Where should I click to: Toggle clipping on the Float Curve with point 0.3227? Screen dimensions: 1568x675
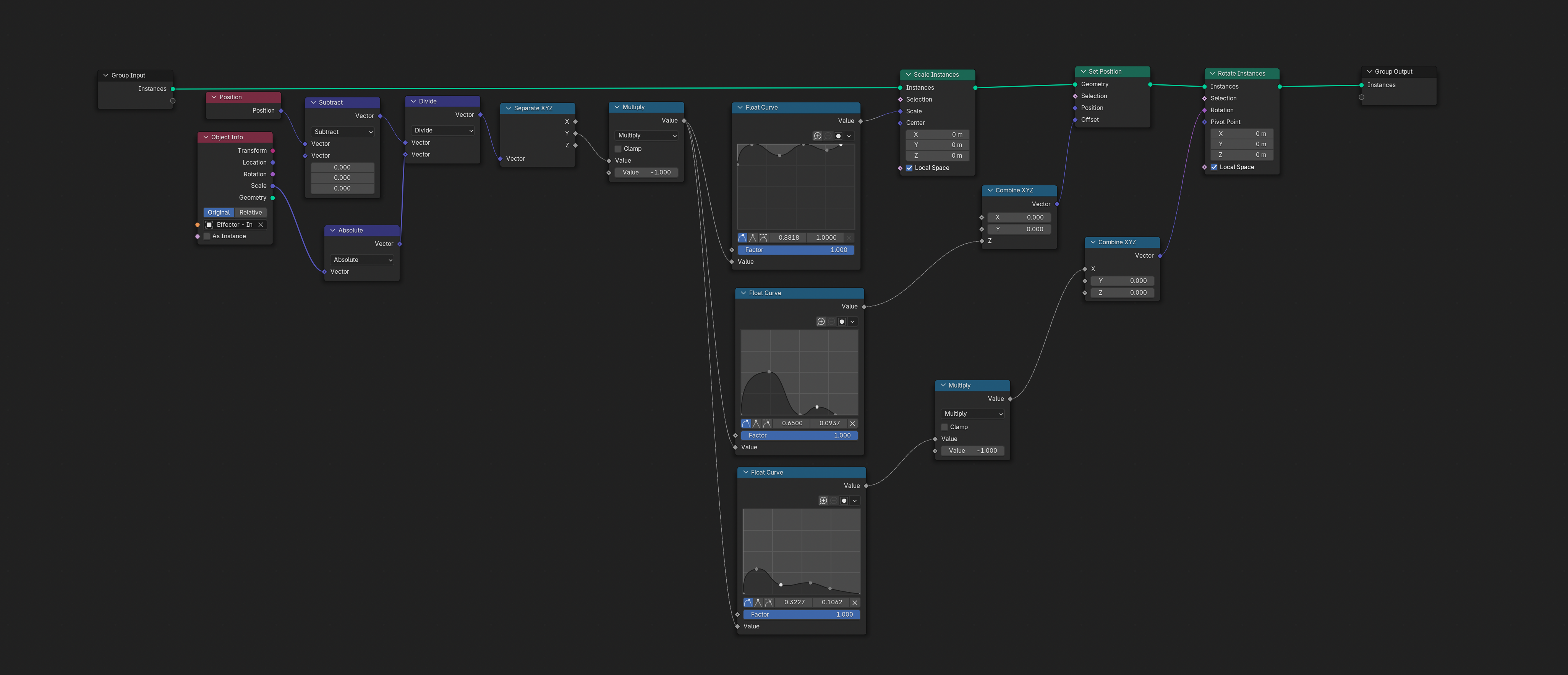[x=844, y=501]
